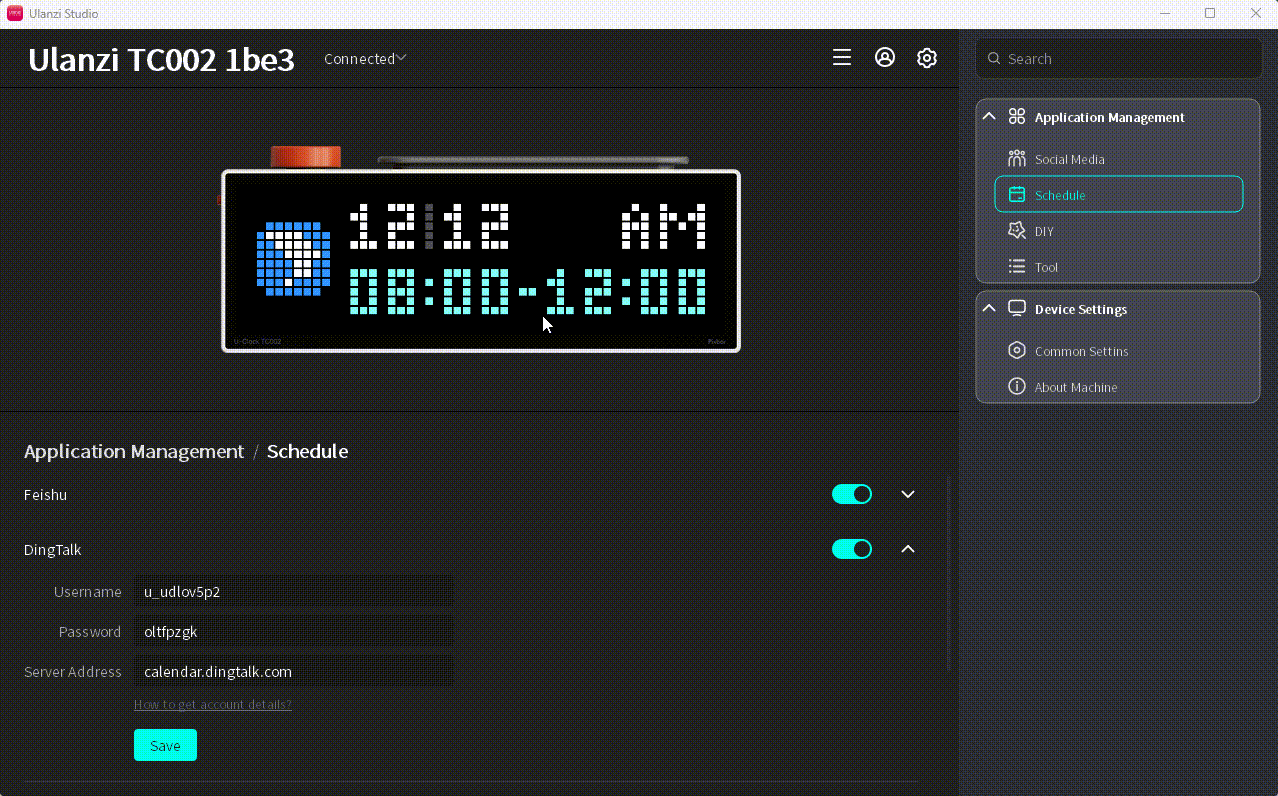The image size is (1278, 796).
Task: Collapse the Device Settings group
Action: point(989,309)
